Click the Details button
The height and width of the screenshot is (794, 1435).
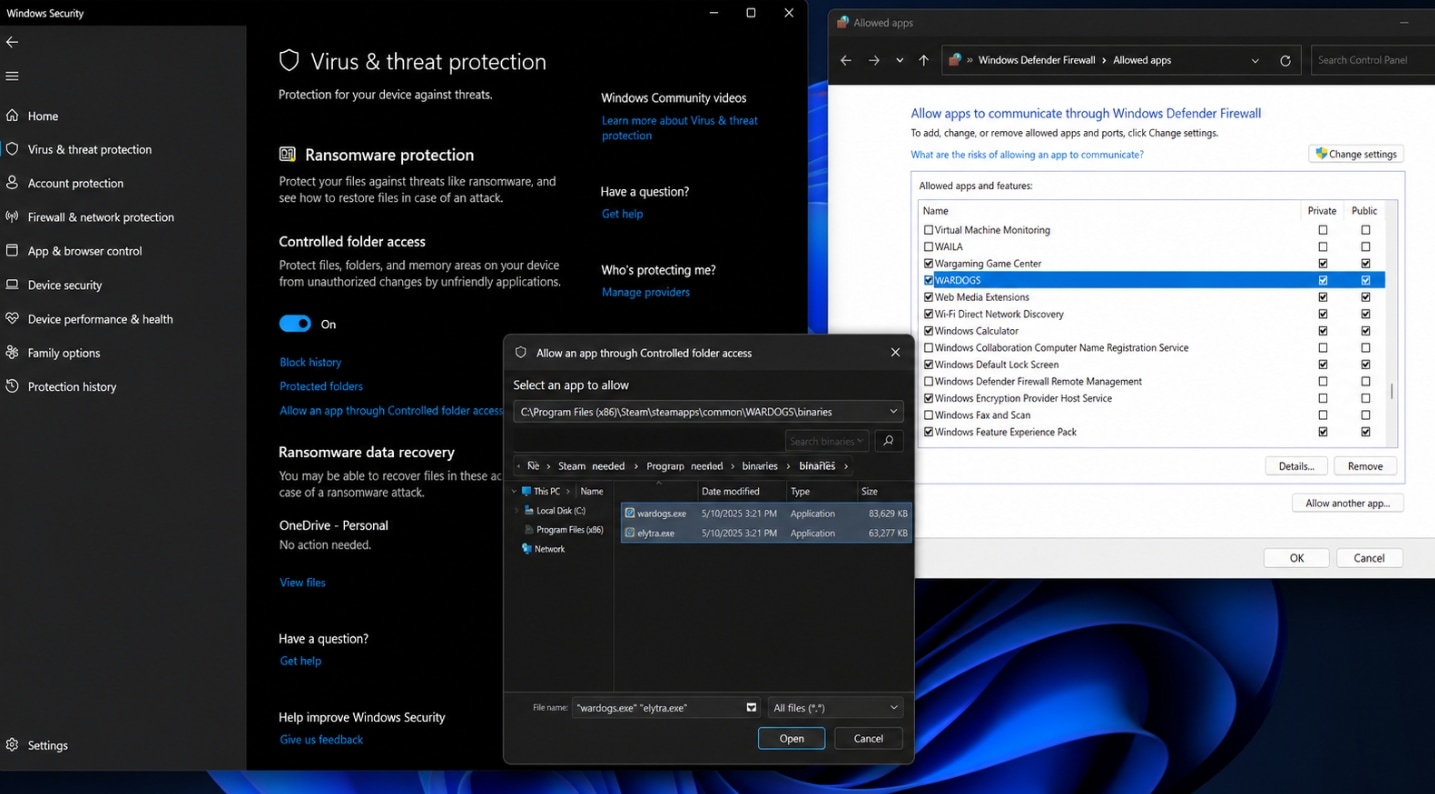[x=1296, y=466]
